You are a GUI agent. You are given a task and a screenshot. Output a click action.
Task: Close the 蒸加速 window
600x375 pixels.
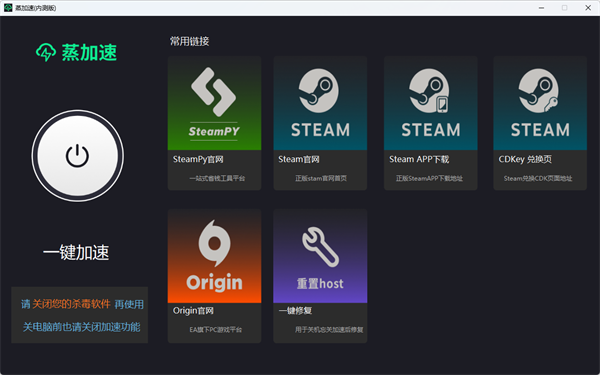coord(588,8)
